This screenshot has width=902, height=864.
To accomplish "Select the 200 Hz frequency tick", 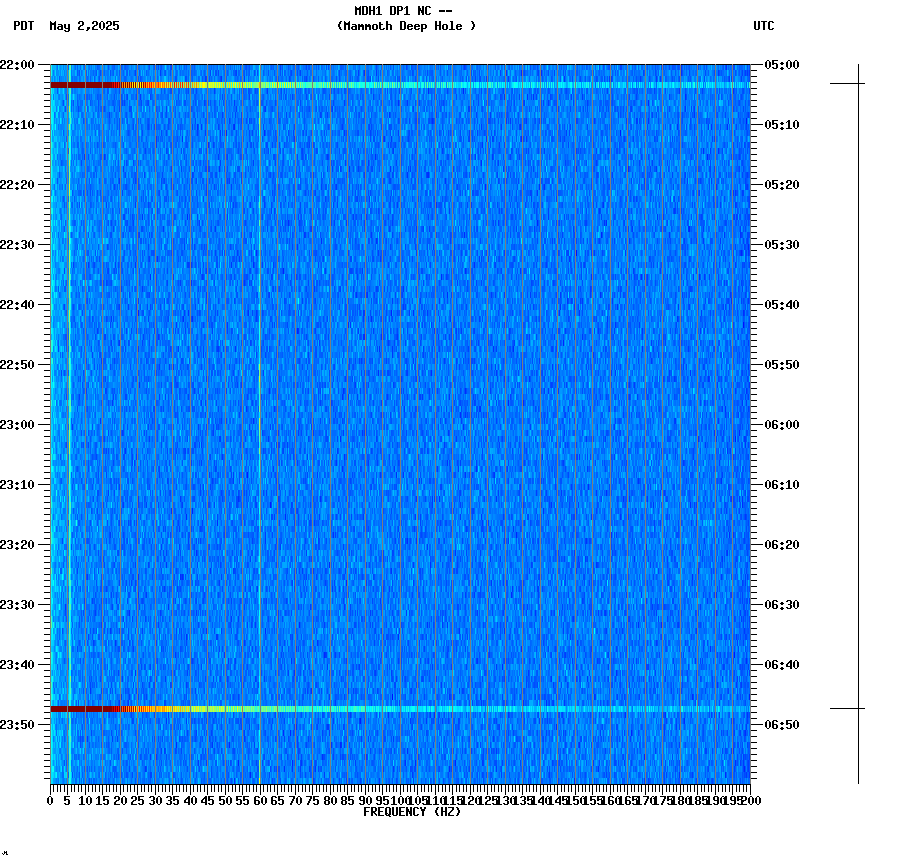I will click(750, 800).
